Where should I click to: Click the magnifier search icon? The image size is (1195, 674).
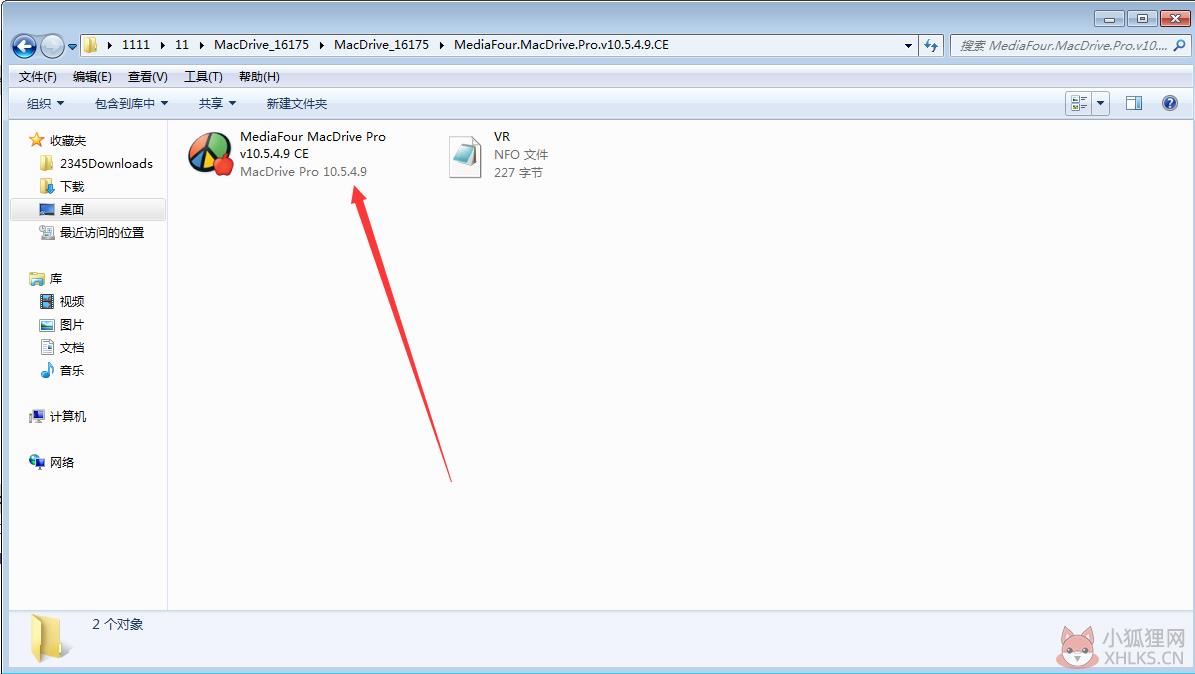tap(1179, 46)
